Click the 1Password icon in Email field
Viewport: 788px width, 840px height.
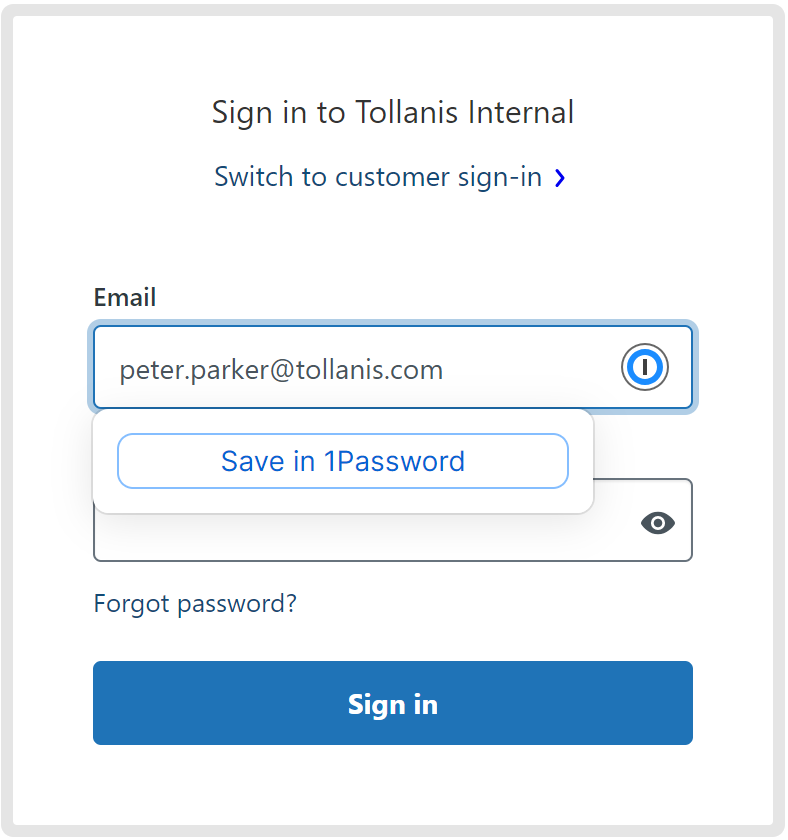[645, 368]
